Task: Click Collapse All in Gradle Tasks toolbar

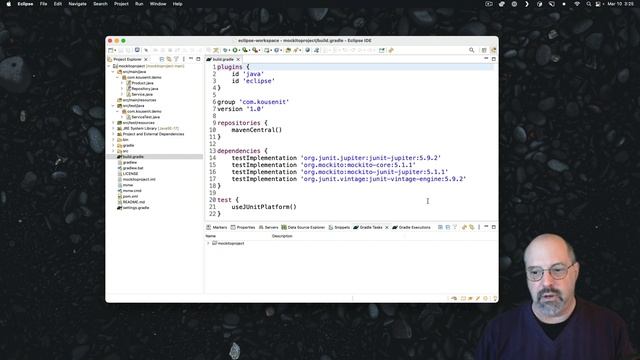Action: (x=448, y=227)
